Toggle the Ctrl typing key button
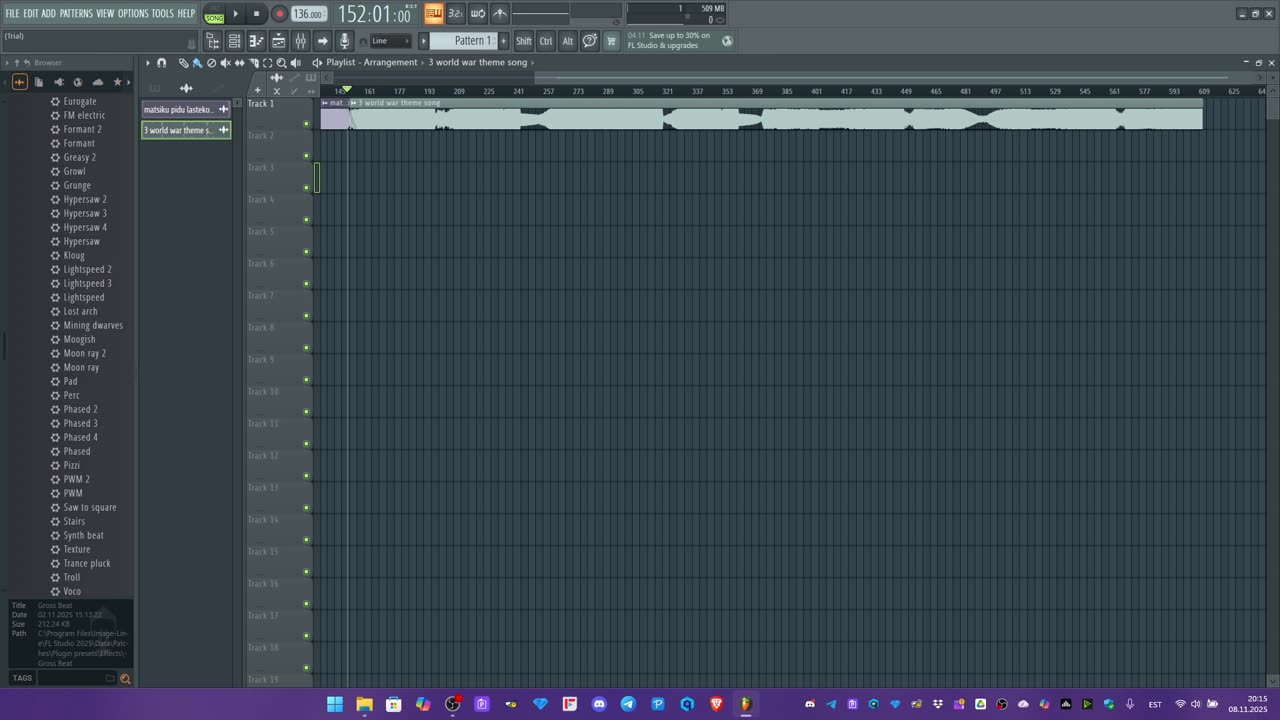Screen dimensions: 1280x720 point(546,41)
